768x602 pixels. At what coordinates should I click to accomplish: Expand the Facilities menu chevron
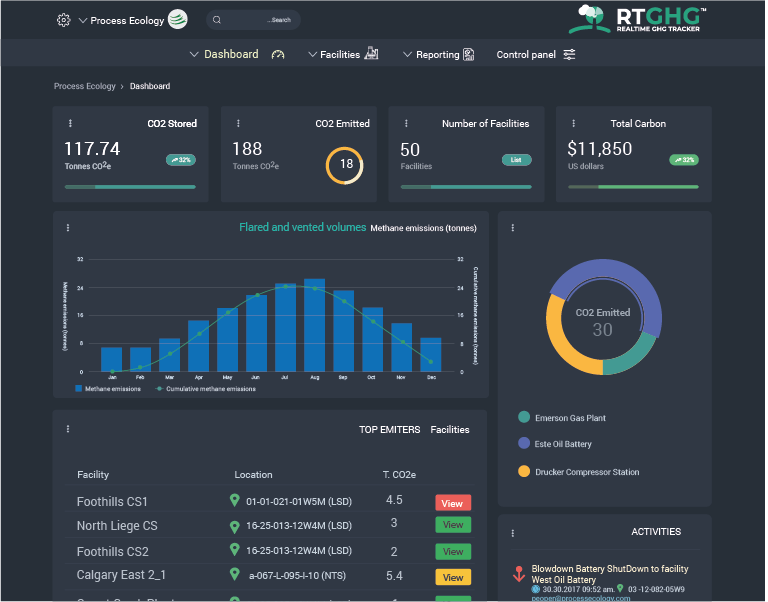coord(312,54)
